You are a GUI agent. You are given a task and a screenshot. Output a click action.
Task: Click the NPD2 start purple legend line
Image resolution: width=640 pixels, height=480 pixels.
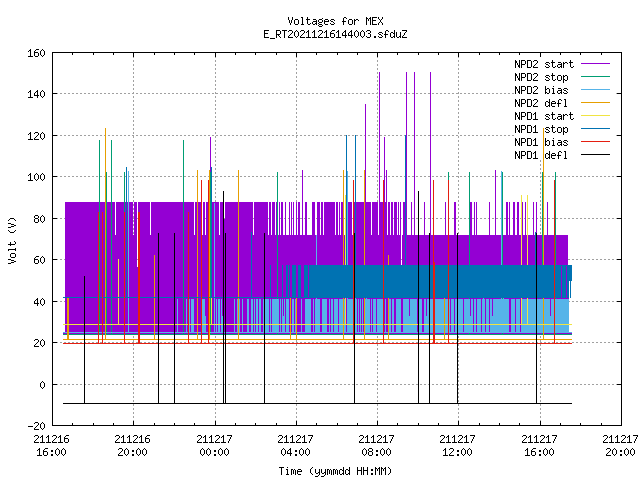pos(595,64)
